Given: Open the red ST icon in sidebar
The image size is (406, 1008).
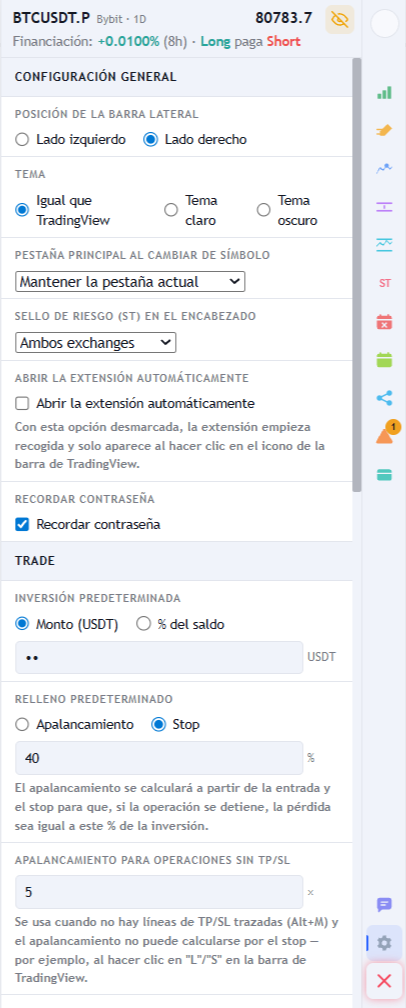Looking at the screenshot, I should tap(384, 283).
